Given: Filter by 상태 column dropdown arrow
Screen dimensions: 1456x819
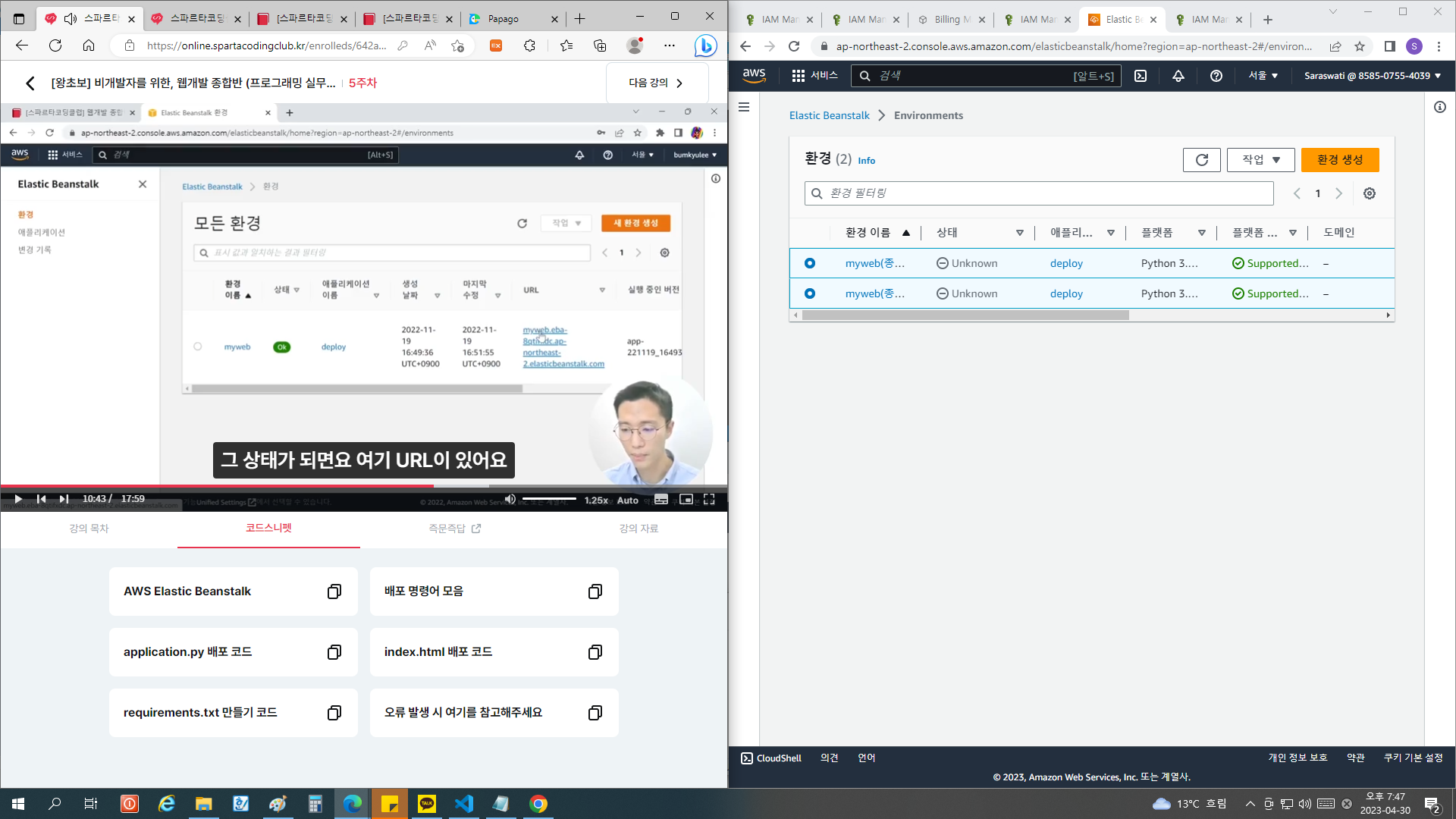Looking at the screenshot, I should pyautogui.click(x=1020, y=233).
